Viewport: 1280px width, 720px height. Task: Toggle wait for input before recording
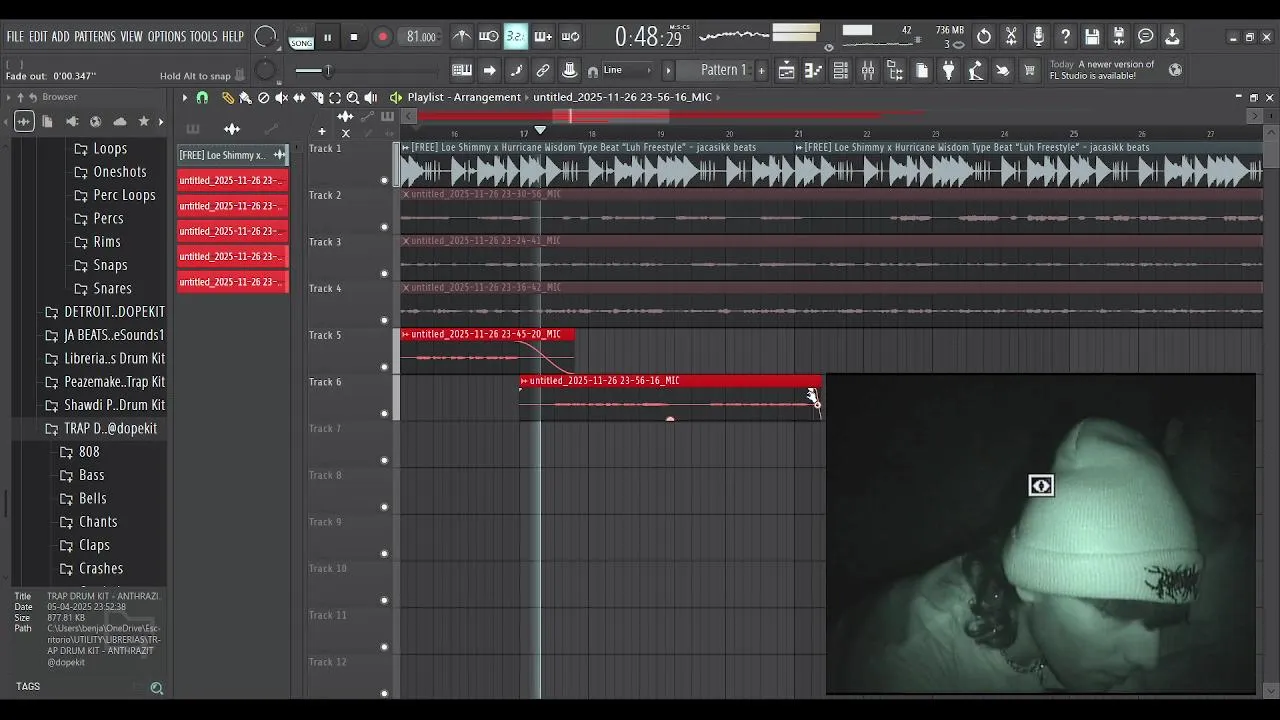tap(489, 37)
